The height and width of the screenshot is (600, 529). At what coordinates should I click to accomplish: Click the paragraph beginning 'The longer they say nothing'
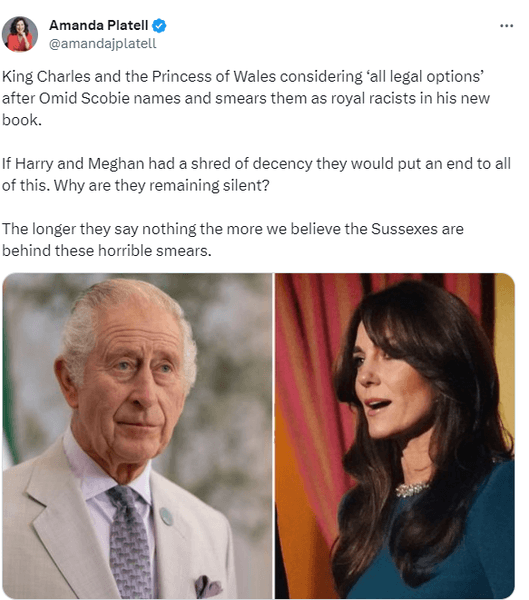pyautogui.click(x=233, y=240)
